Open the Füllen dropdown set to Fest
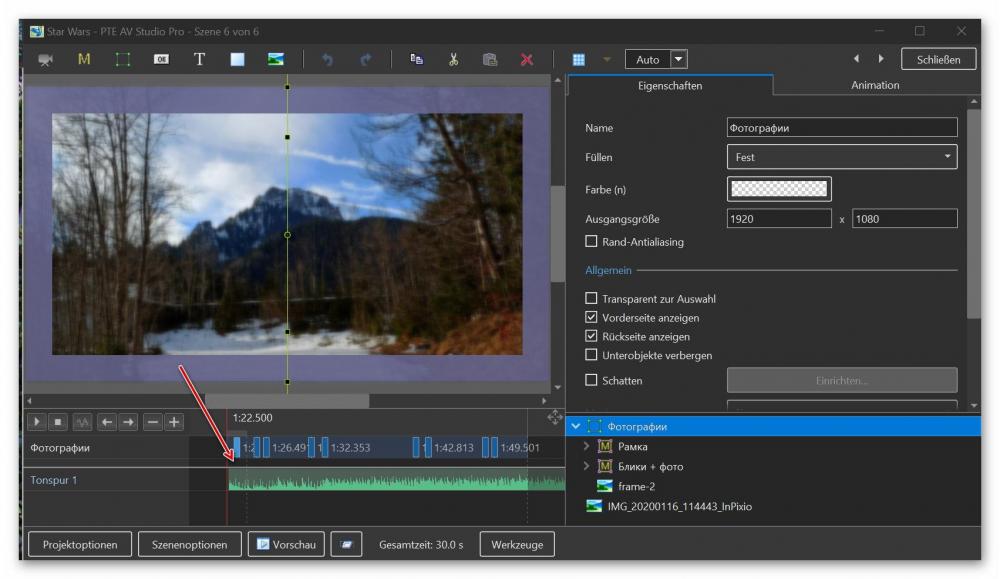 842,157
